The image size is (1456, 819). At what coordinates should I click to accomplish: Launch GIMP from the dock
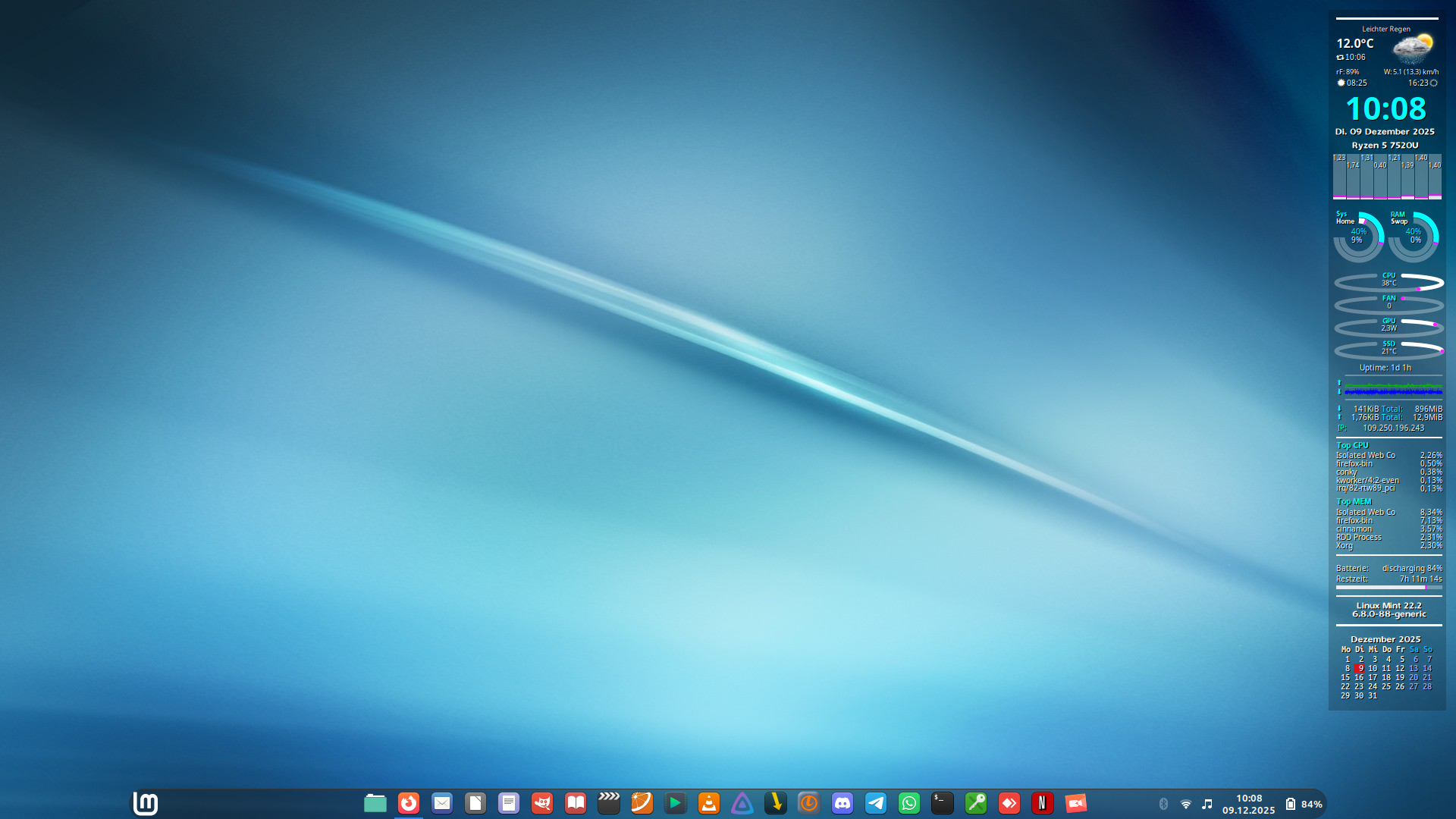(x=542, y=803)
